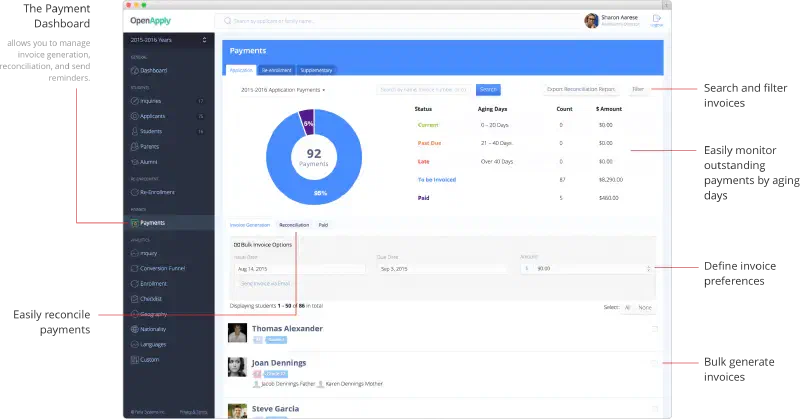Open Inquiry analytics icon
The width and height of the screenshot is (800, 419).
pyautogui.click(x=135, y=253)
